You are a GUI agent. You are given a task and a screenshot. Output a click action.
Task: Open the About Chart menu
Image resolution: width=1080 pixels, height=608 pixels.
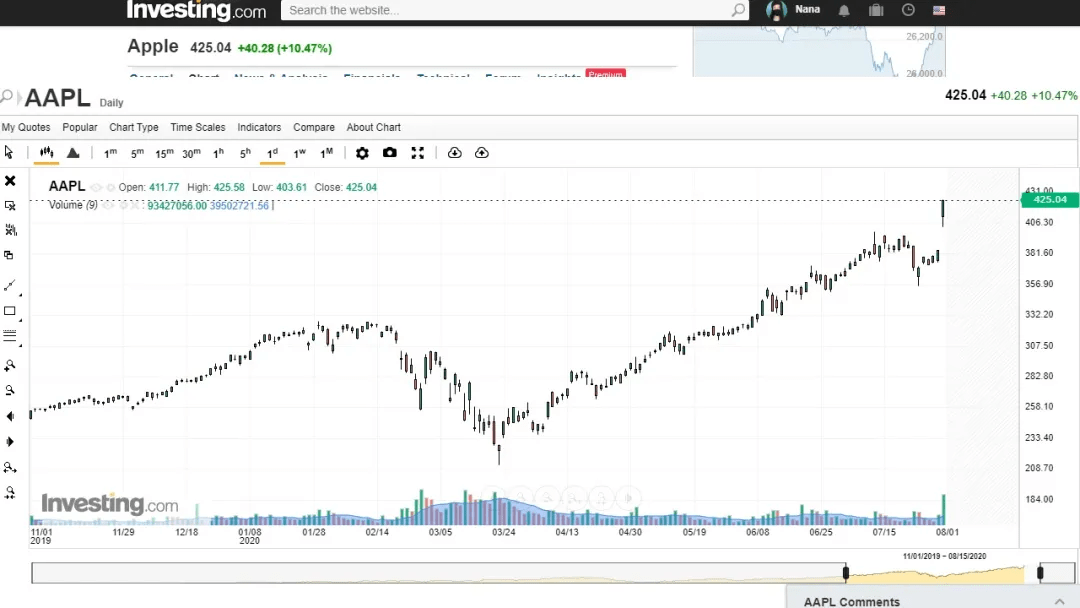[x=373, y=127]
